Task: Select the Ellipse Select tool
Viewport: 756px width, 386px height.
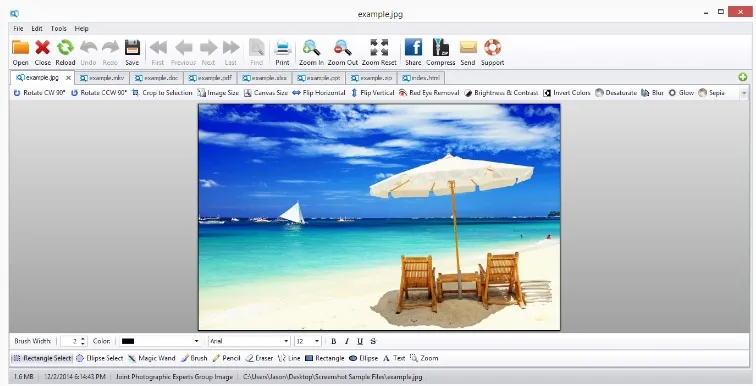Action: coord(100,358)
